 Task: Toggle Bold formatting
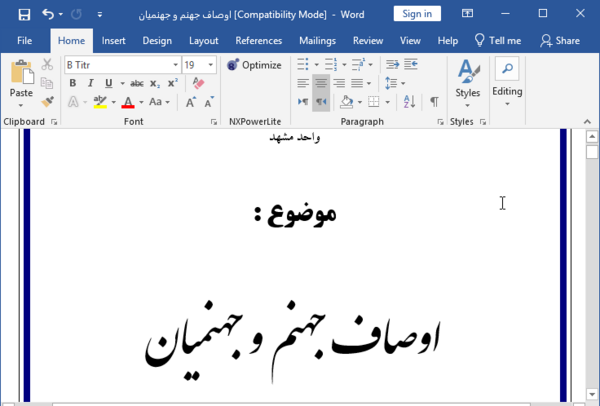(73, 83)
